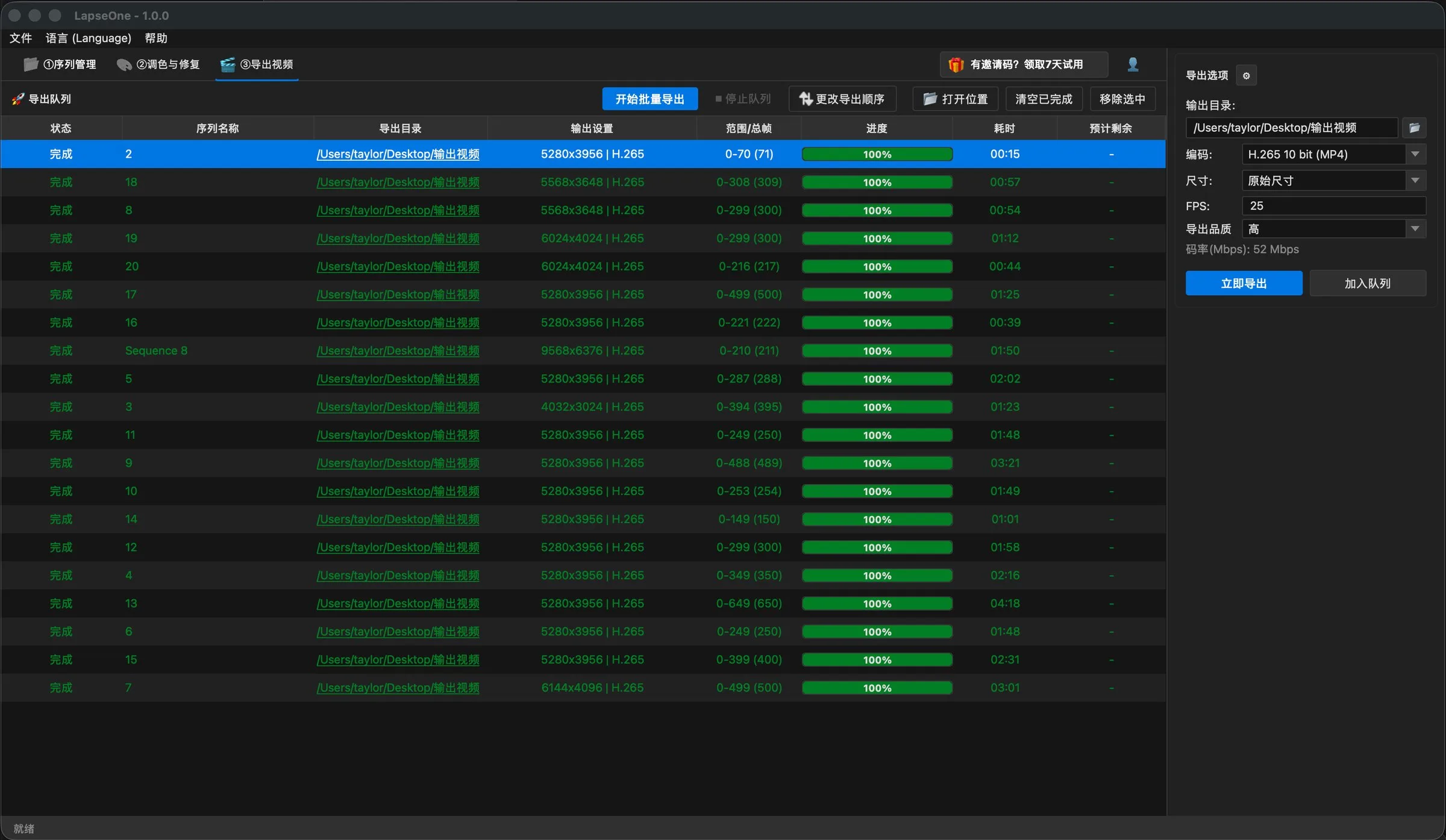1446x840 pixels.
Task: Click elapsed time 04:18
Action: pyautogui.click(x=1005, y=603)
